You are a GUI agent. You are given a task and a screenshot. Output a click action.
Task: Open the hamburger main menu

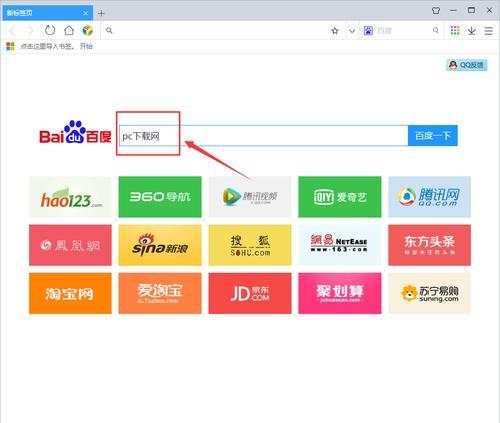point(489,31)
